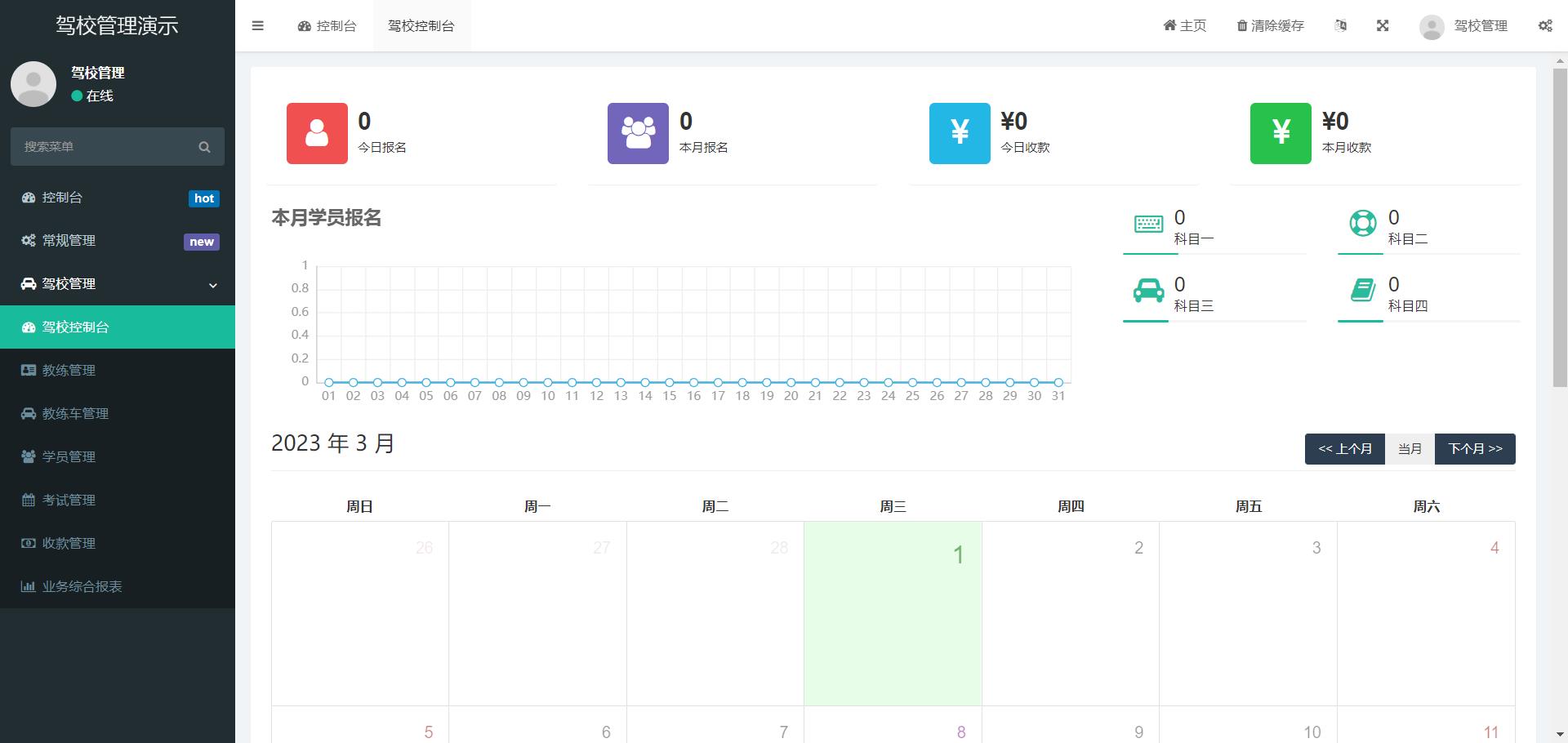Click the 驾校管理演示 site title

point(117,25)
